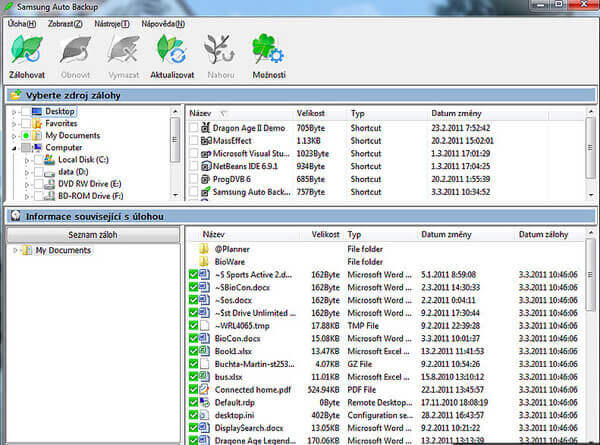
Task: Select the ~WRL4065.tmp file name
Action: pos(242,326)
